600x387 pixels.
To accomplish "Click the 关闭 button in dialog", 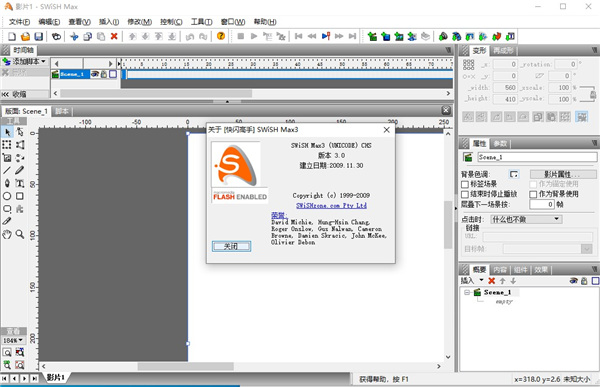I will point(232,246).
